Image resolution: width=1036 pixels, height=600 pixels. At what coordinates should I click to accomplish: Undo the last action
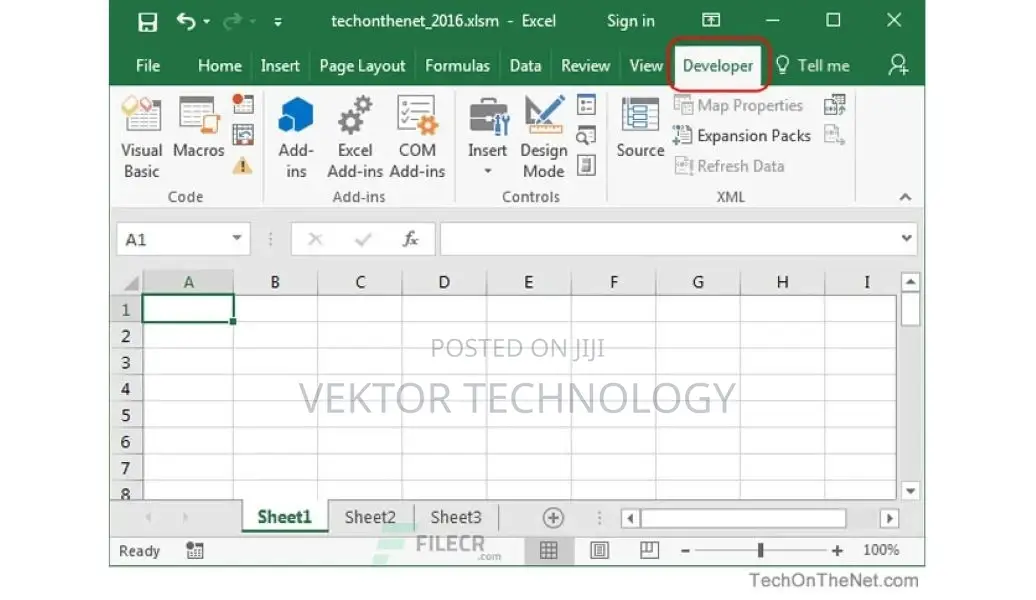pos(186,22)
